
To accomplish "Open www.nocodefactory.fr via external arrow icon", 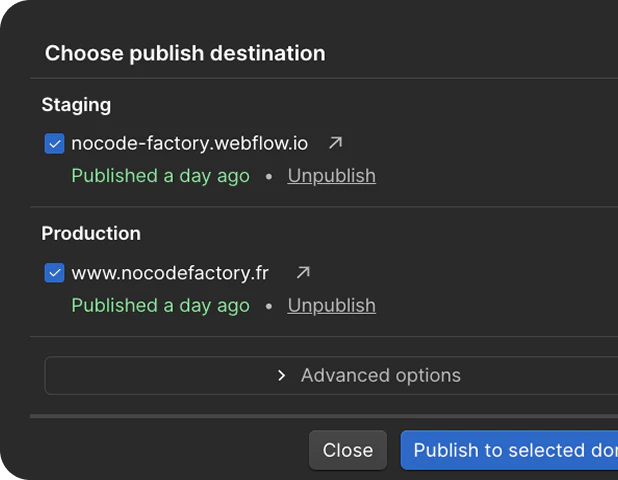I will [x=303, y=272].
